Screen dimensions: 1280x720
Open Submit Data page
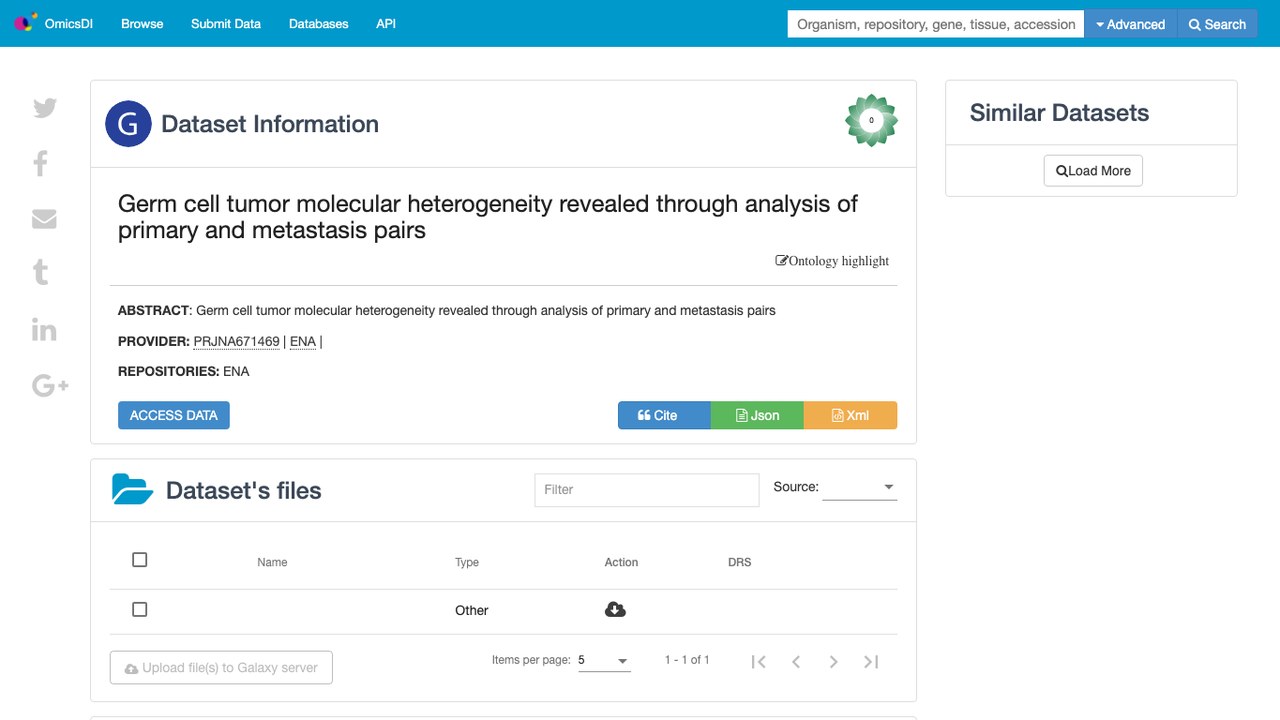click(x=226, y=24)
